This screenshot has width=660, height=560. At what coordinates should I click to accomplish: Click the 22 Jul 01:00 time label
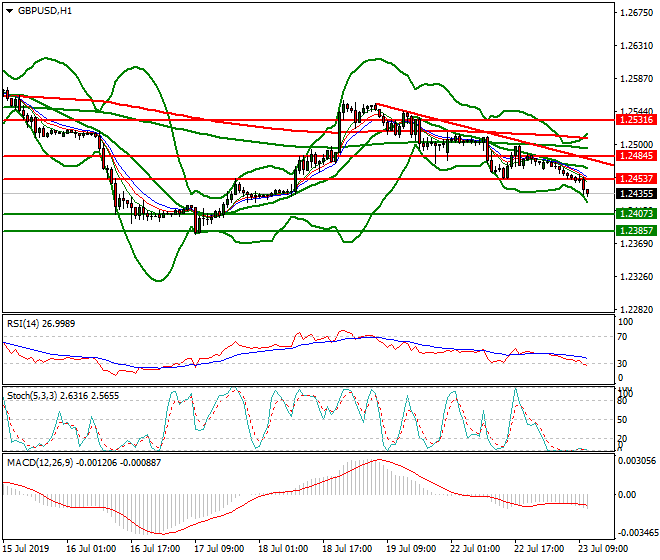(475, 549)
